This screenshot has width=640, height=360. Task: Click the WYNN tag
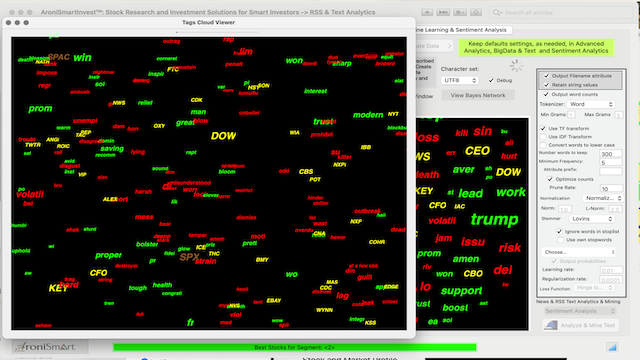324,310
